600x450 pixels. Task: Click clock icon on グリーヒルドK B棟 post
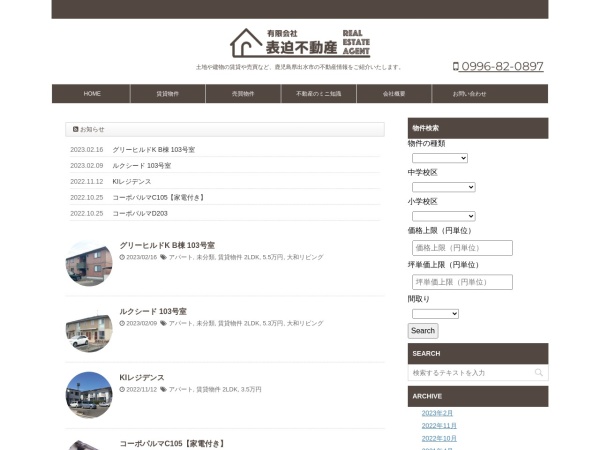[x=122, y=257]
